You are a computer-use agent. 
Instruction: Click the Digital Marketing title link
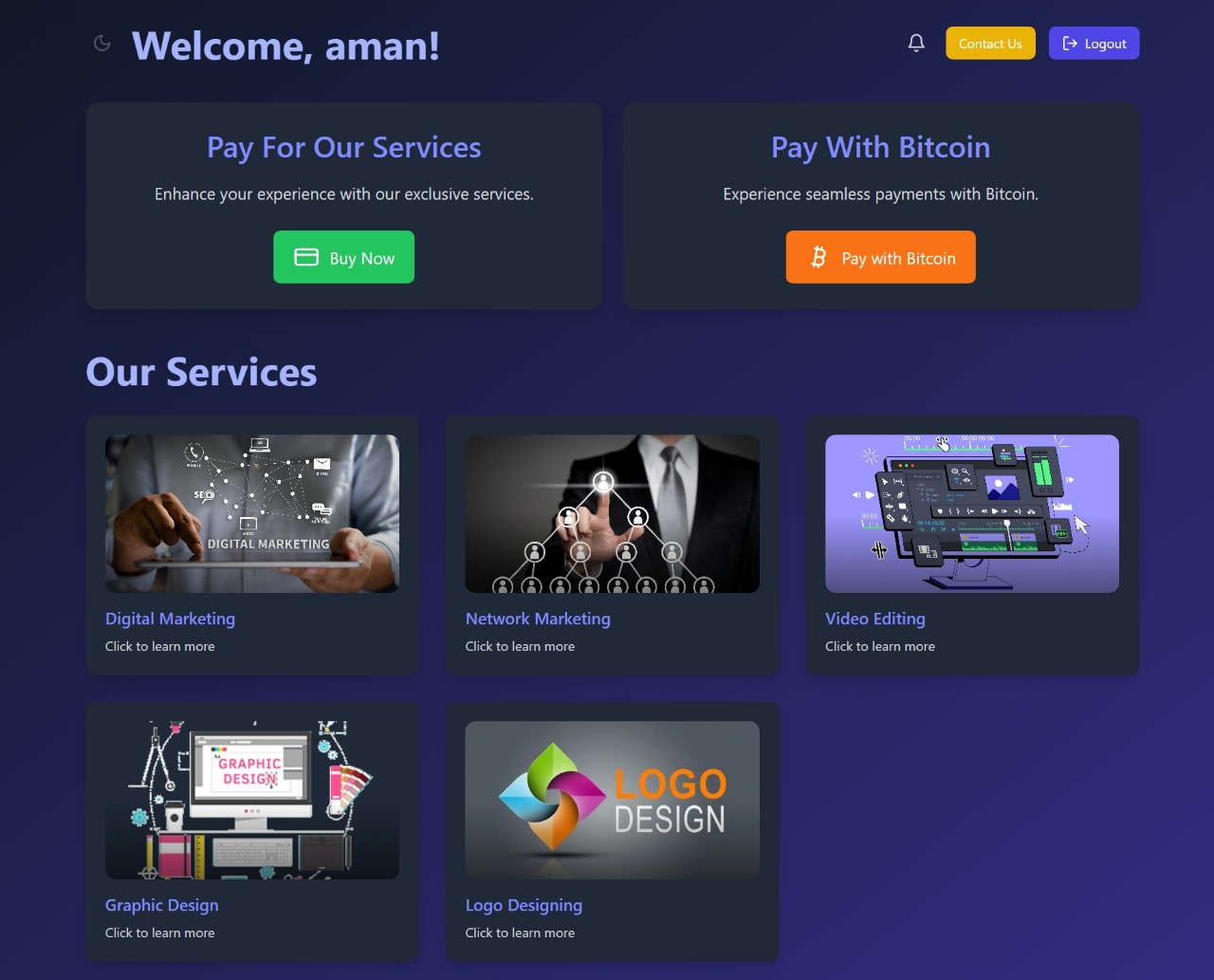[170, 619]
